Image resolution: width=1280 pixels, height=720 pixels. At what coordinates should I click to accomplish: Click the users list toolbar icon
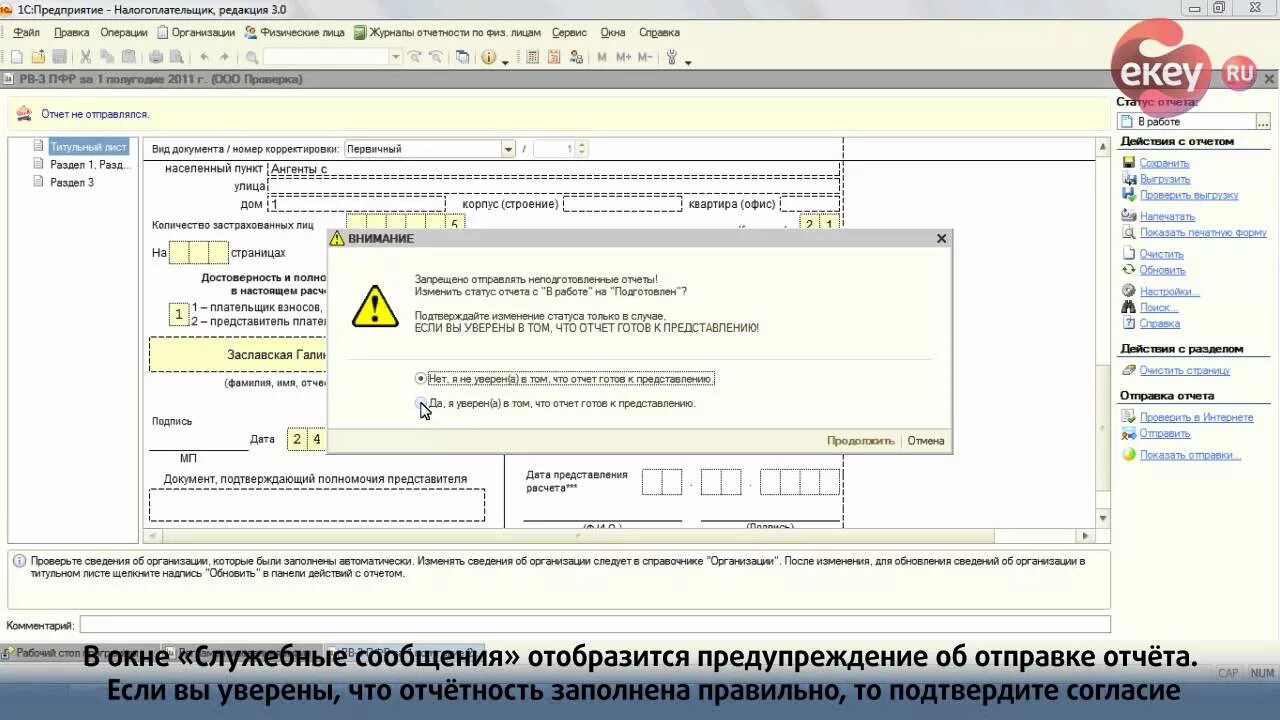tap(576, 57)
